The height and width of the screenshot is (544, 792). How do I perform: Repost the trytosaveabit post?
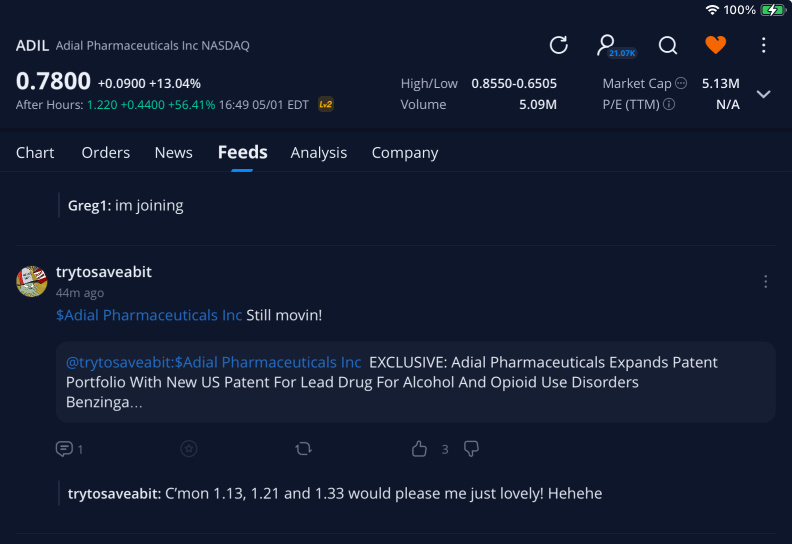click(304, 449)
